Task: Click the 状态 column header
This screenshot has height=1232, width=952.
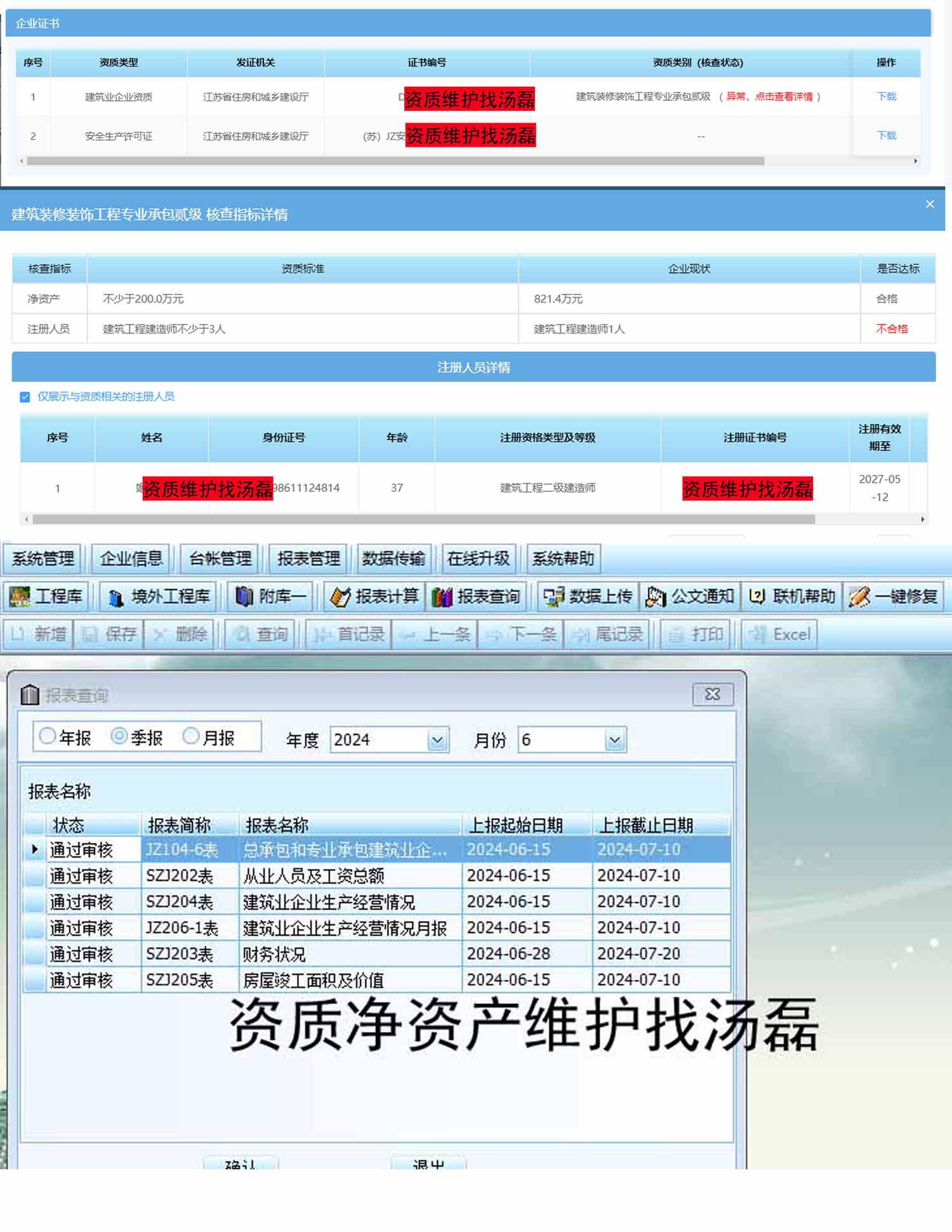Action: (x=93, y=825)
